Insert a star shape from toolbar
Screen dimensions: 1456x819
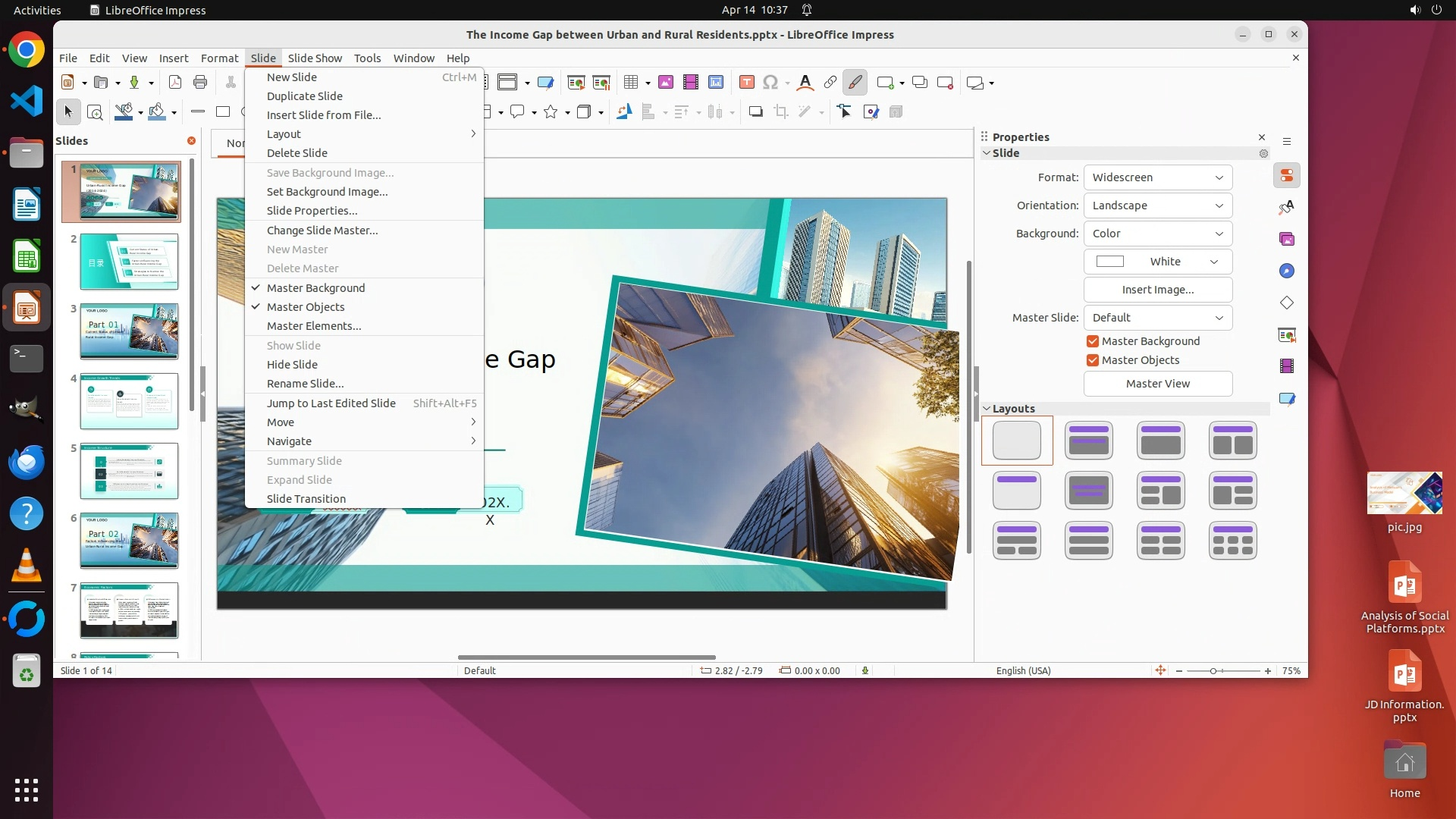pyautogui.click(x=551, y=112)
